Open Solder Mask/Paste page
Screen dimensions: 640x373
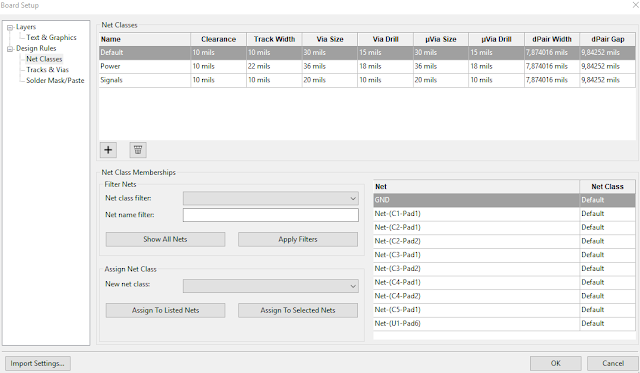(55, 80)
